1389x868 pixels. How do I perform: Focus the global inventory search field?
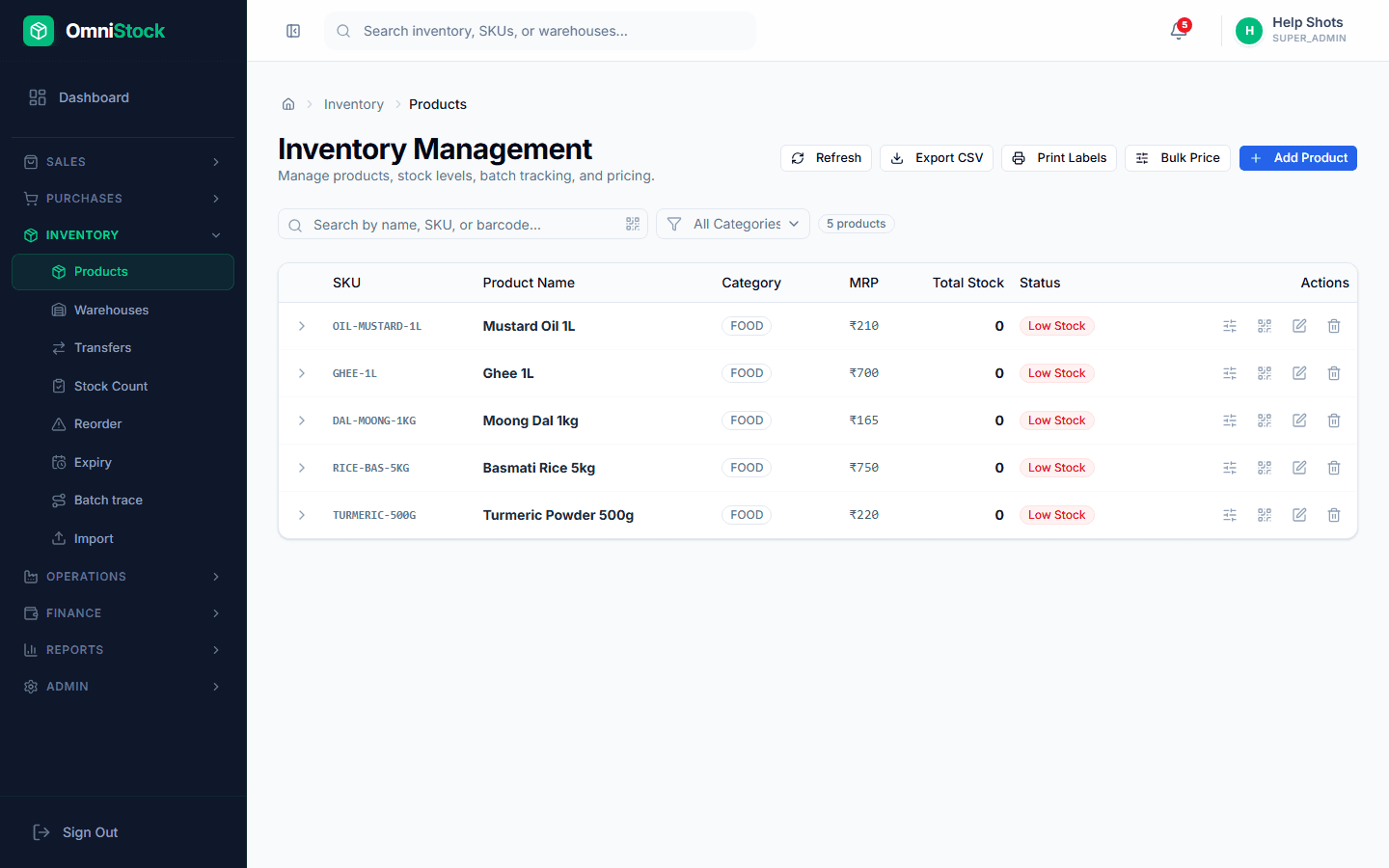coord(540,31)
